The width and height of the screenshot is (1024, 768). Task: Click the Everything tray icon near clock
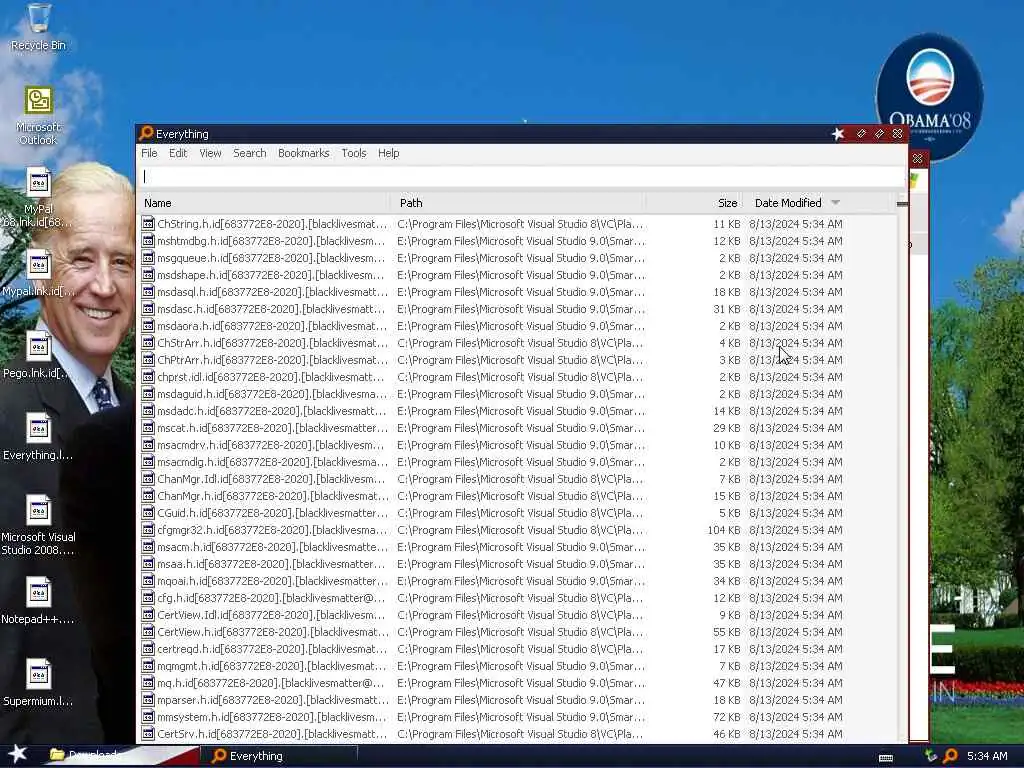[x=950, y=756]
